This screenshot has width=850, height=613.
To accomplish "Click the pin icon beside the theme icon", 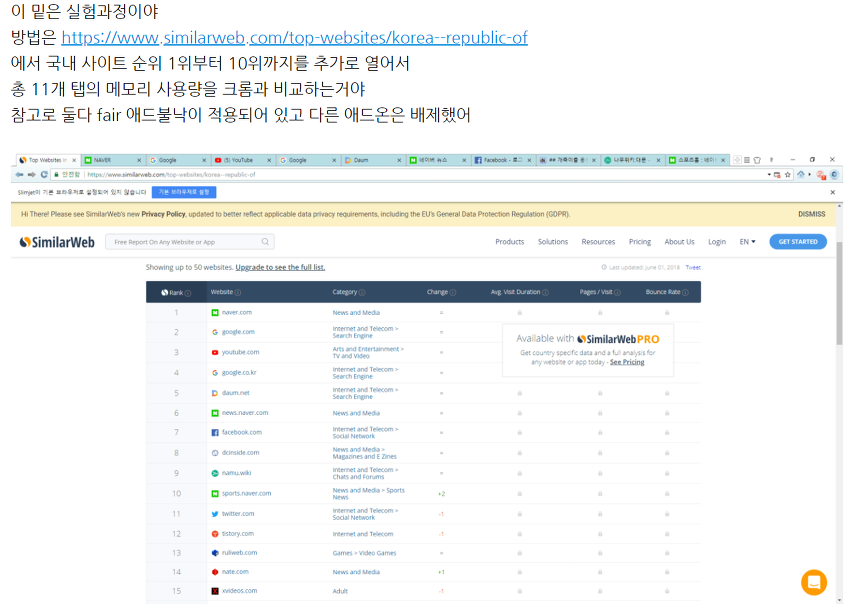I will (771, 160).
